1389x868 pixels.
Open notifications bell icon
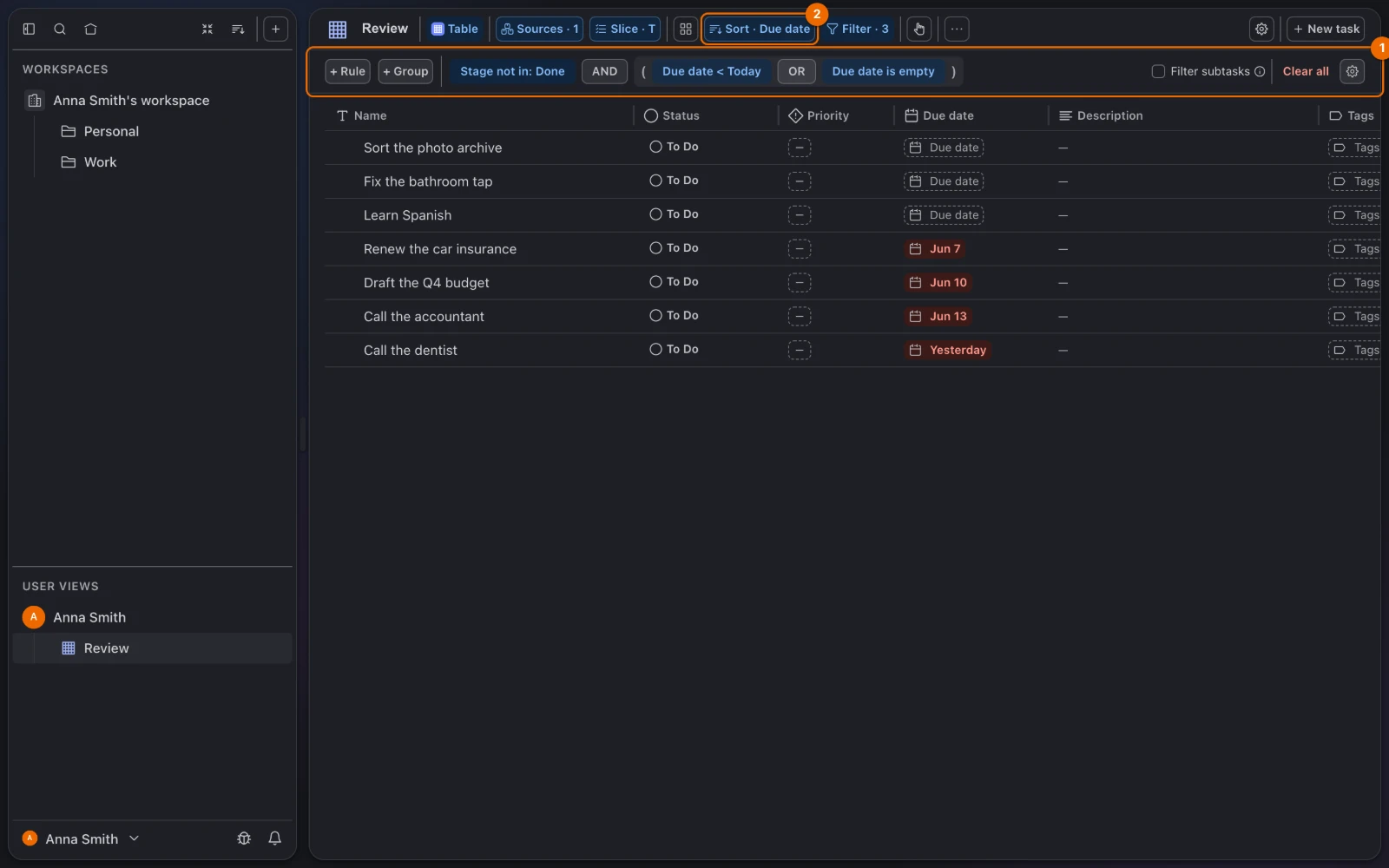pos(274,838)
